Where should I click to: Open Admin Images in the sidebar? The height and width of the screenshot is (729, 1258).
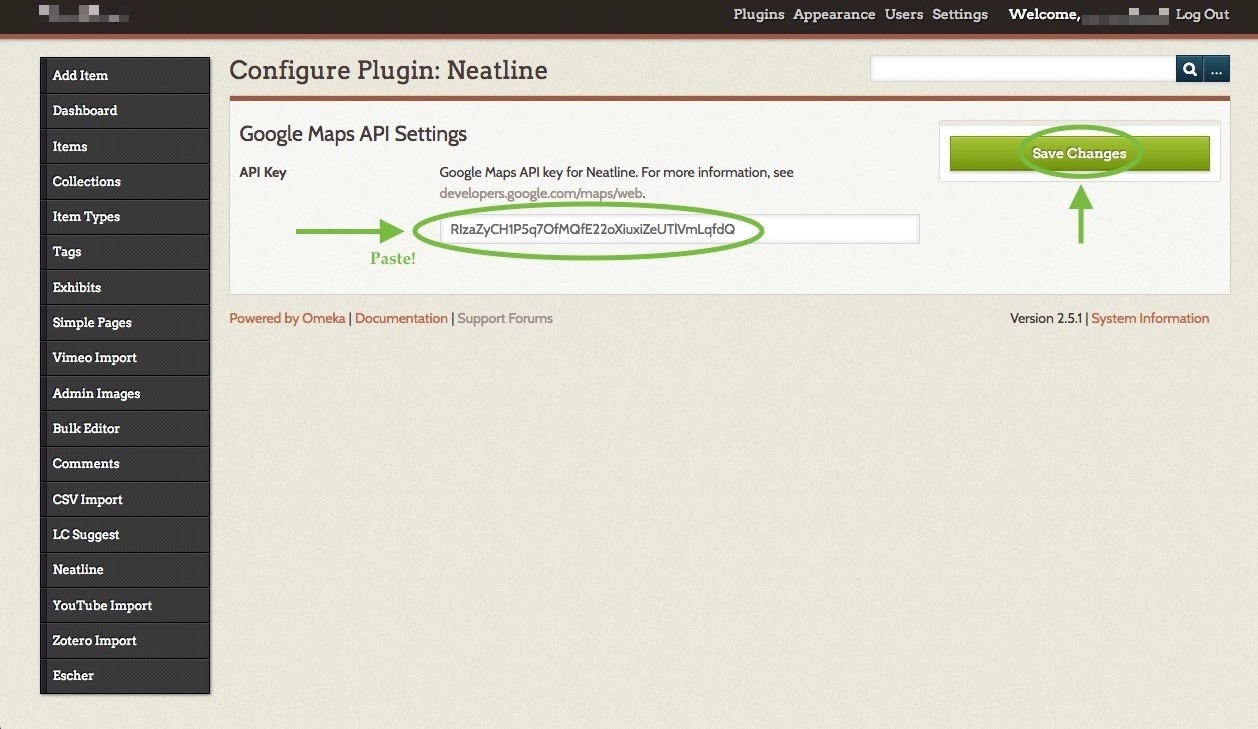[125, 393]
